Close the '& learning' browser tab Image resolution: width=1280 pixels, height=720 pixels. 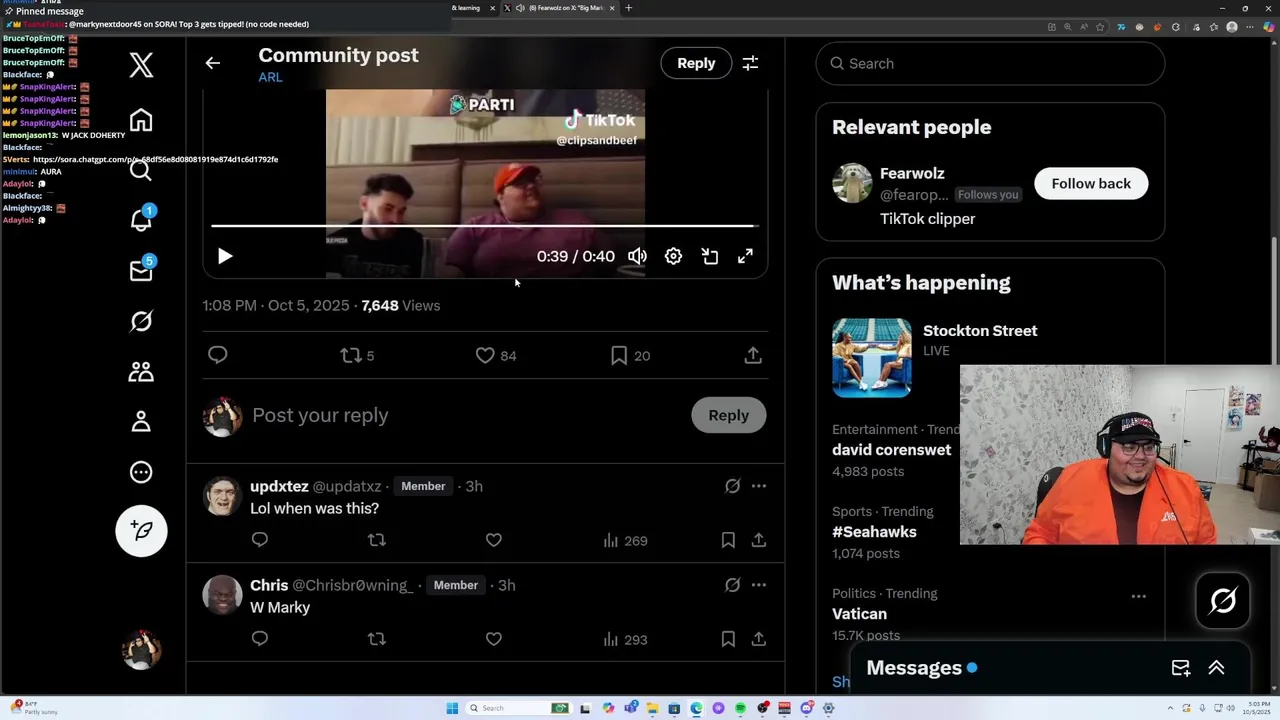pos(491,8)
